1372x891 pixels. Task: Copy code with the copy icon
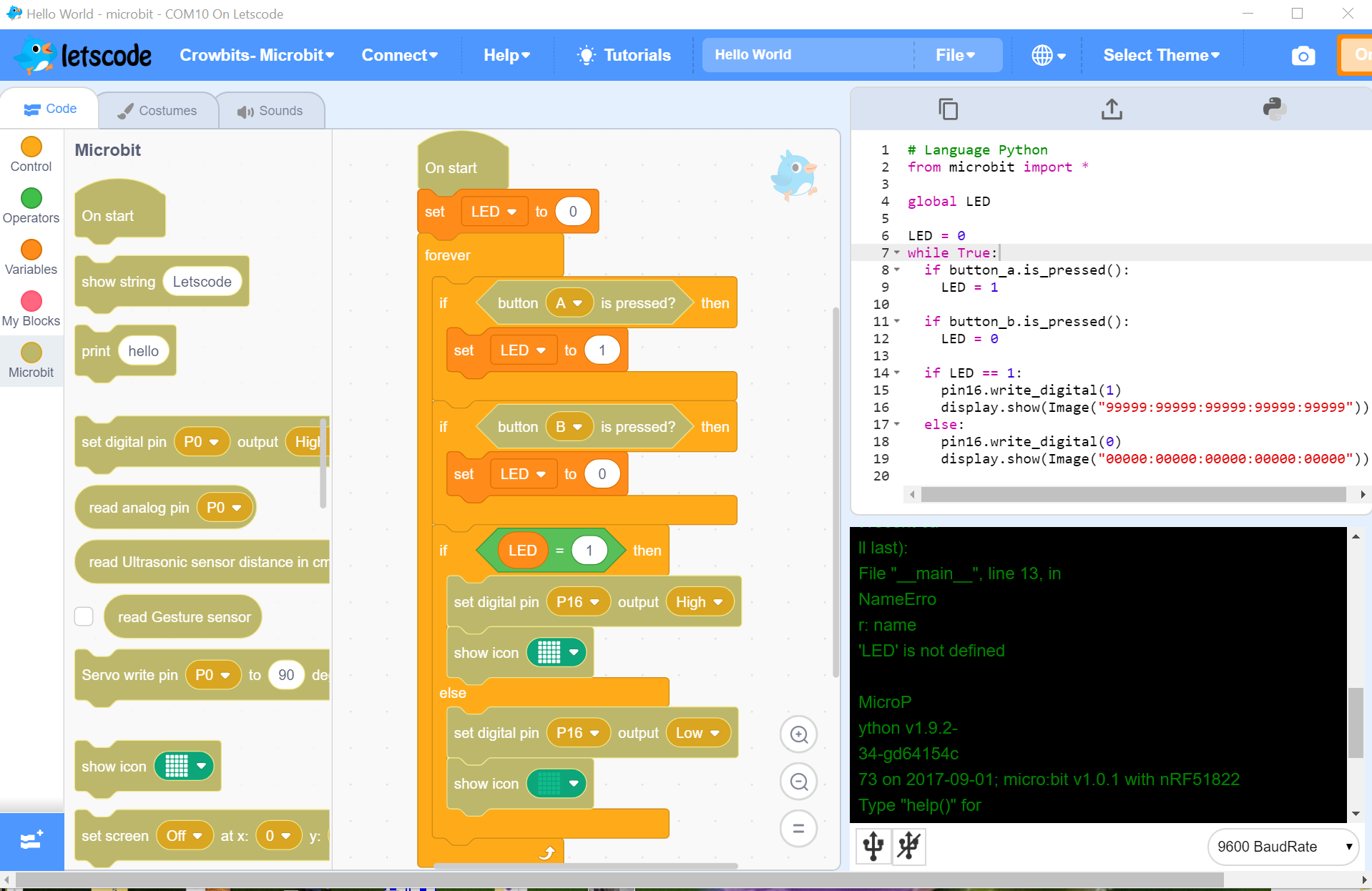[x=949, y=109]
